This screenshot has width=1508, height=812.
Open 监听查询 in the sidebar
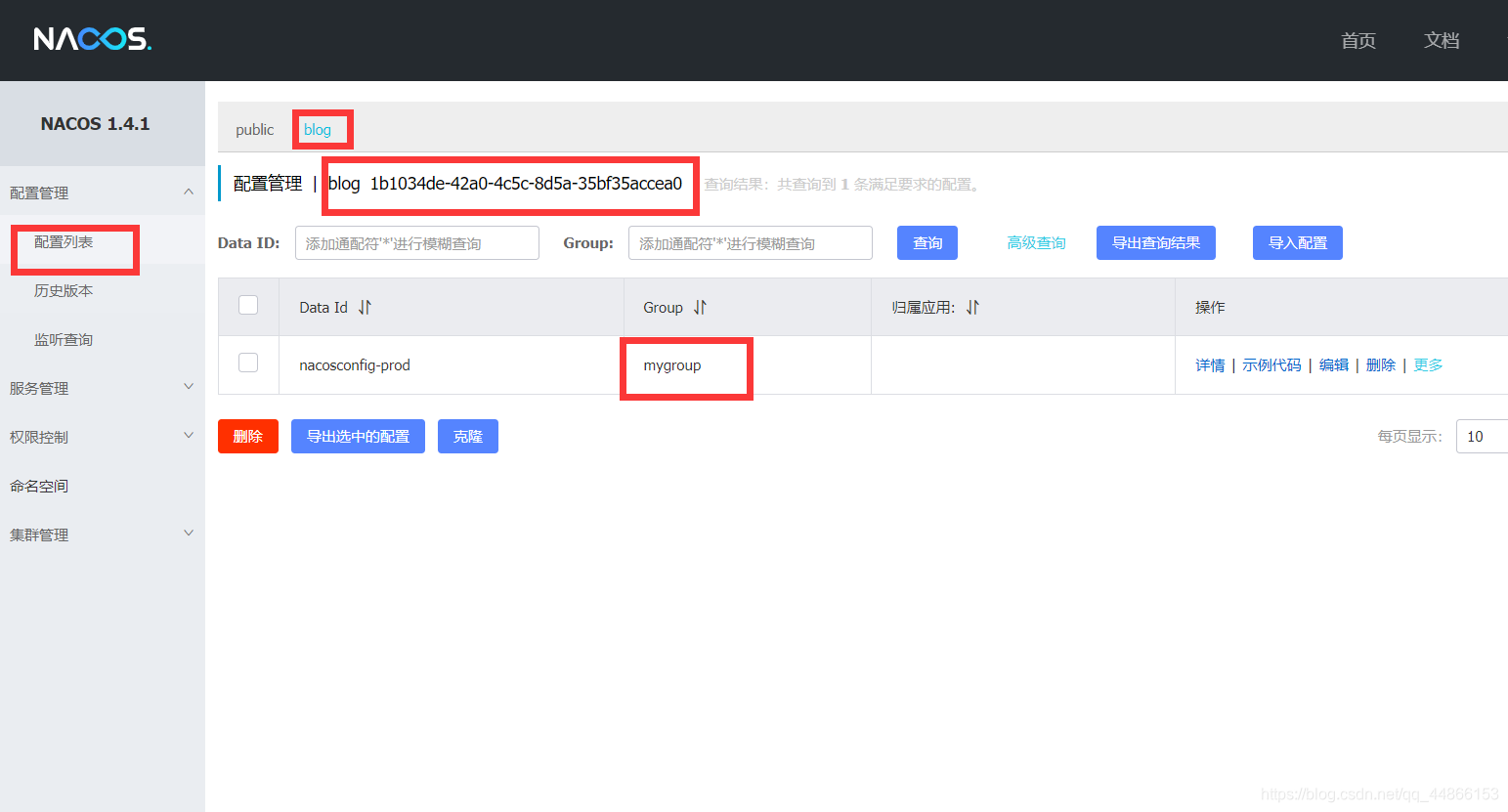pos(64,339)
